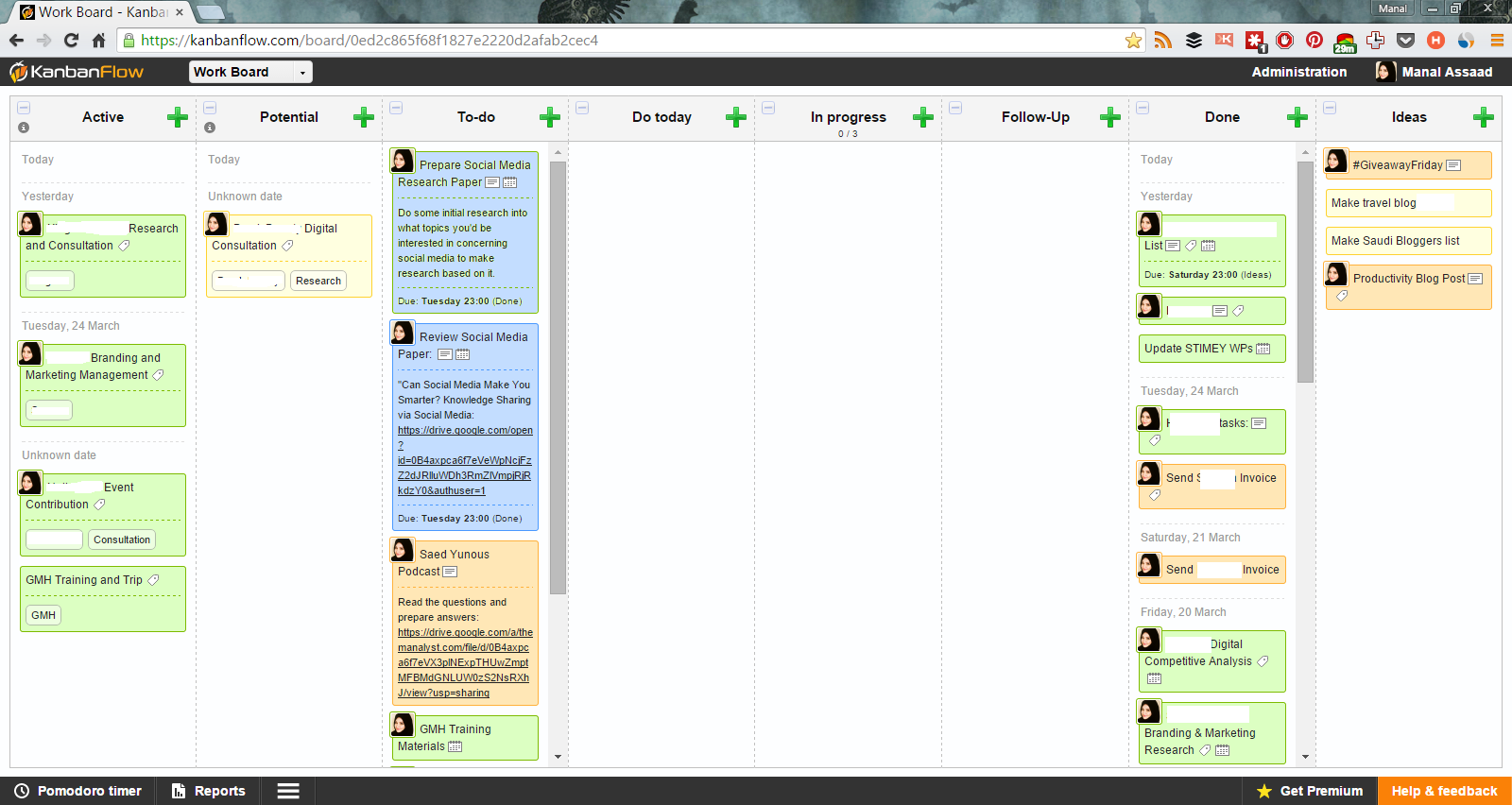Collapse the Active column
Image resolution: width=1512 pixels, height=805 pixels.
[x=24, y=108]
